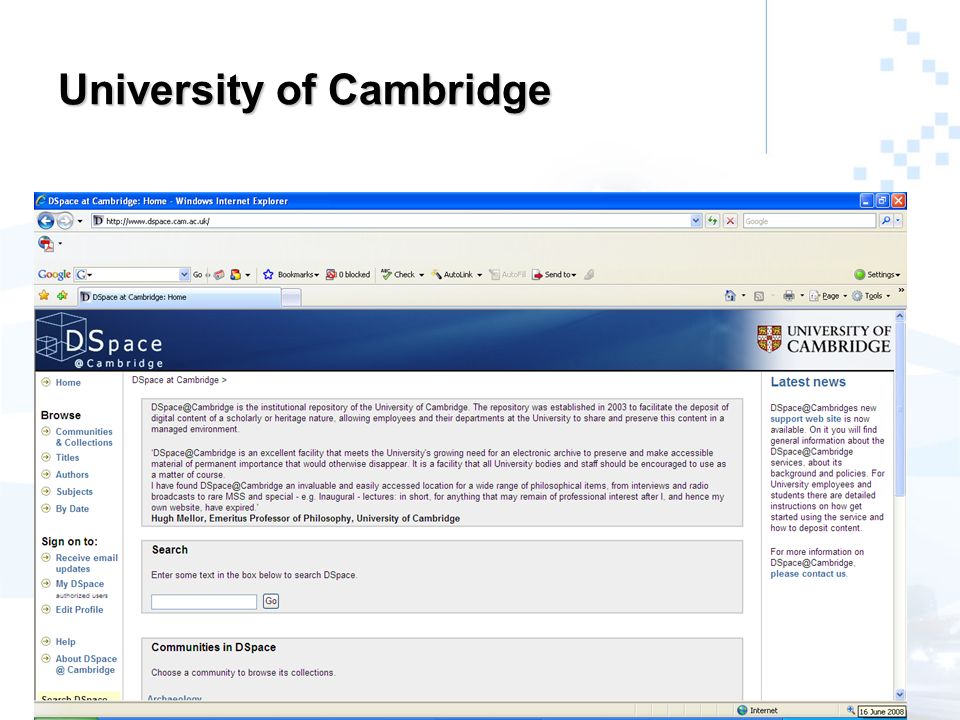Expand the address bar history dropdown
This screenshot has width=960, height=720.
tap(696, 221)
